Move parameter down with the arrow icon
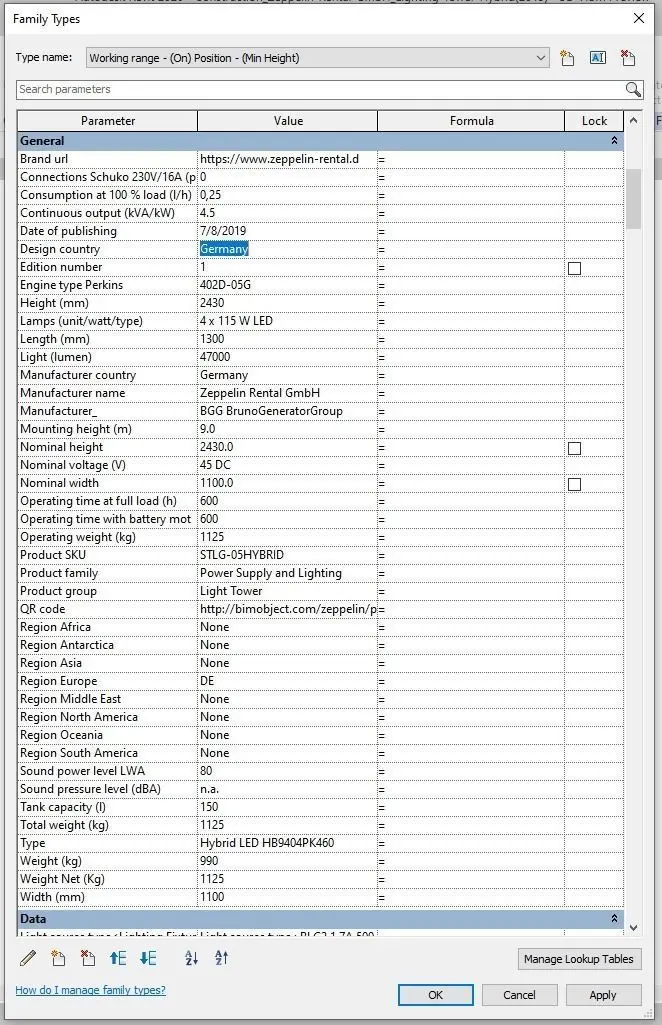The width and height of the screenshot is (662, 1025). (148, 958)
